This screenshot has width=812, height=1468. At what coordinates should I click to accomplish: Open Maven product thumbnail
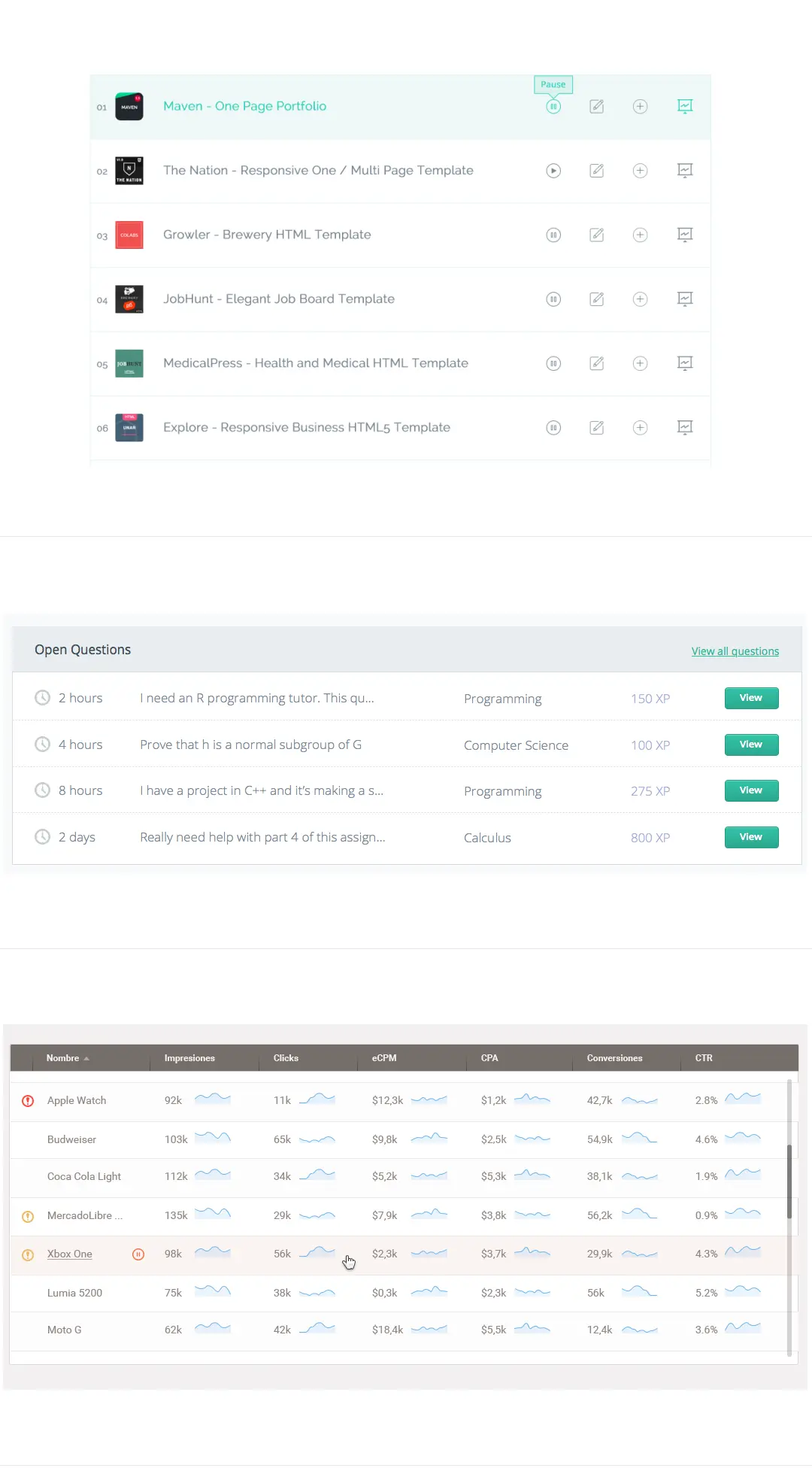pyautogui.click(x=129, y=107)
